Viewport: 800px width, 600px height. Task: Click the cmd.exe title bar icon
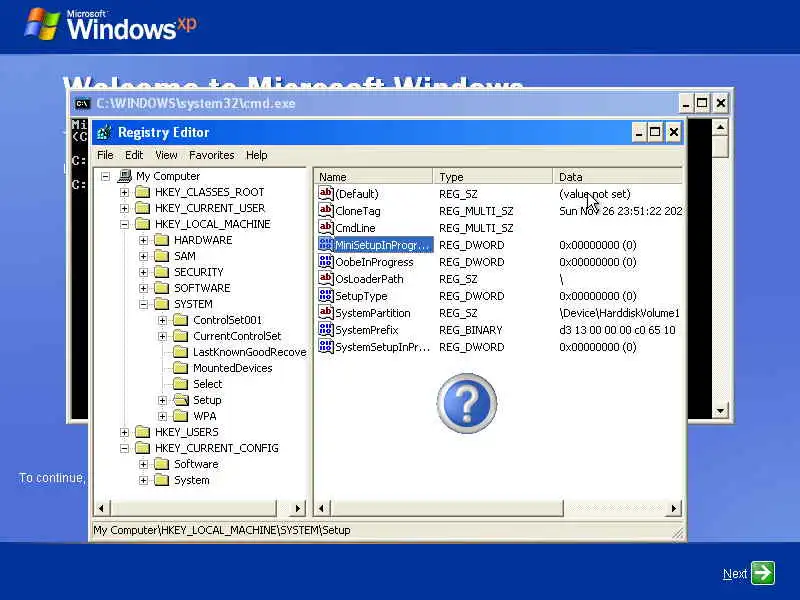pyautogui.click(x=82, y=104)
